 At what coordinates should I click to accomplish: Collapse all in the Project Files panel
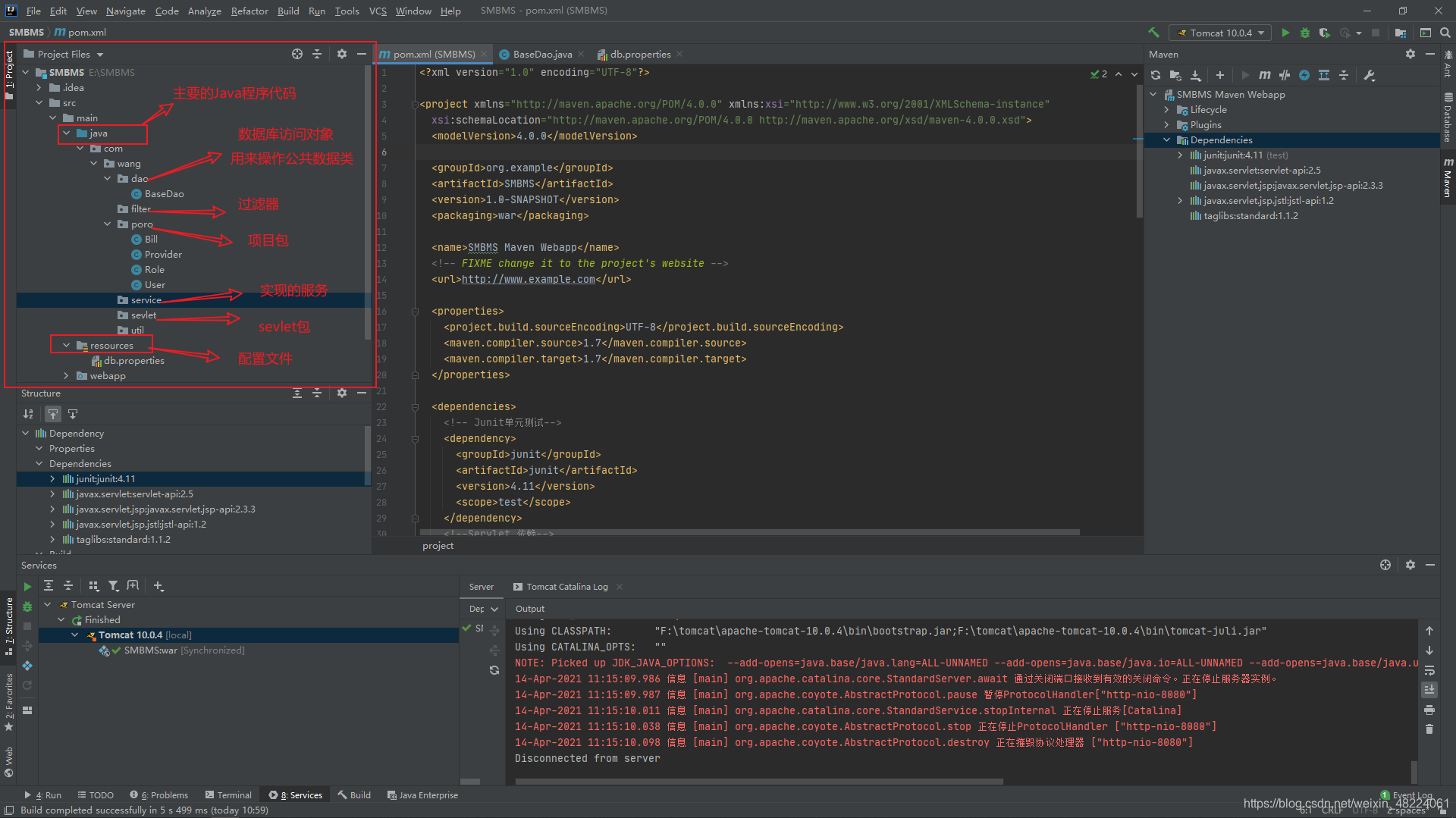coord(317,54)
